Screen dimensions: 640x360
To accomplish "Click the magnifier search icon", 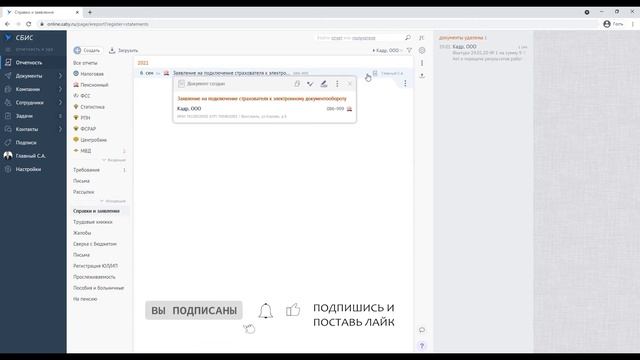I will (x=408, y=38).
